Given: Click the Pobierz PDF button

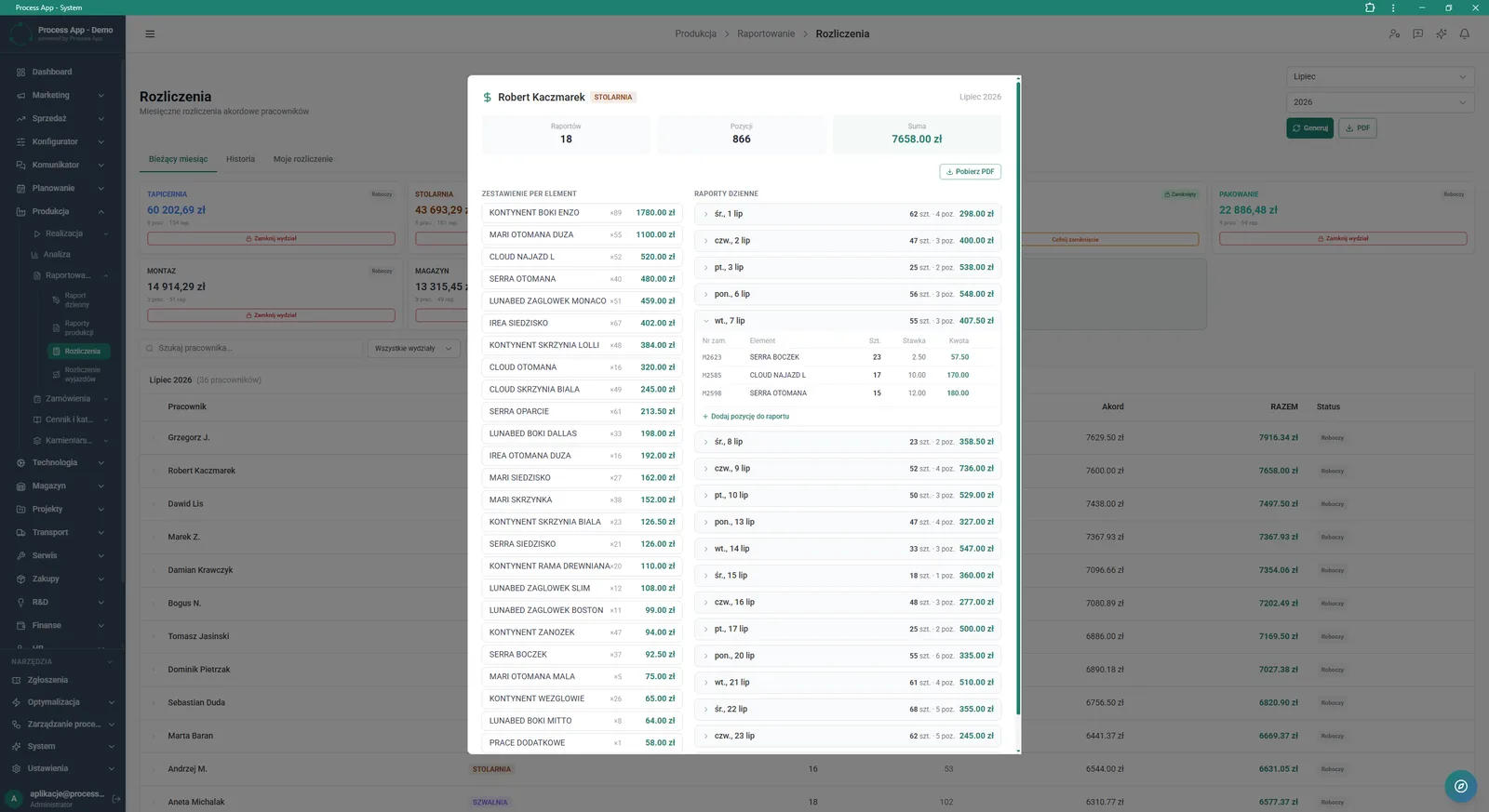Looking at the screenshot, I should [x=971, y=172].
